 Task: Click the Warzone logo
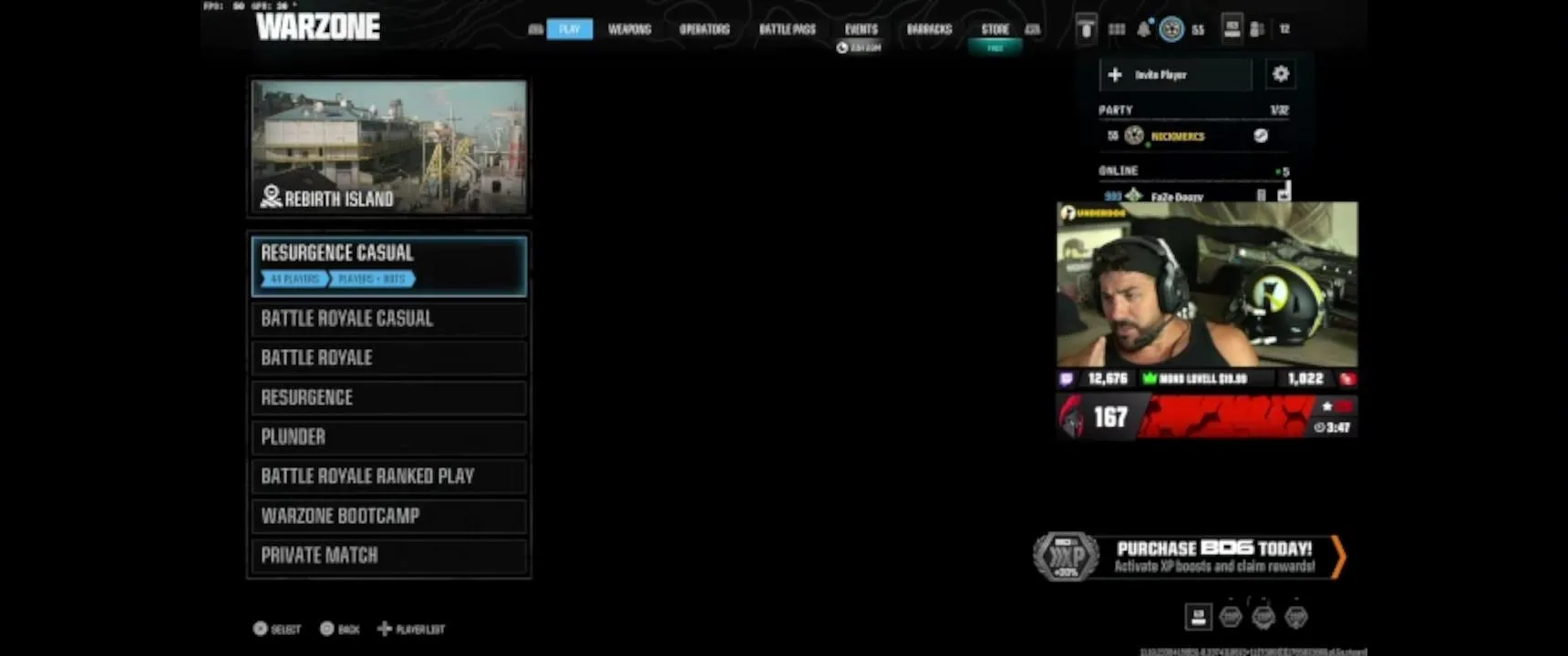pos(318,26)
